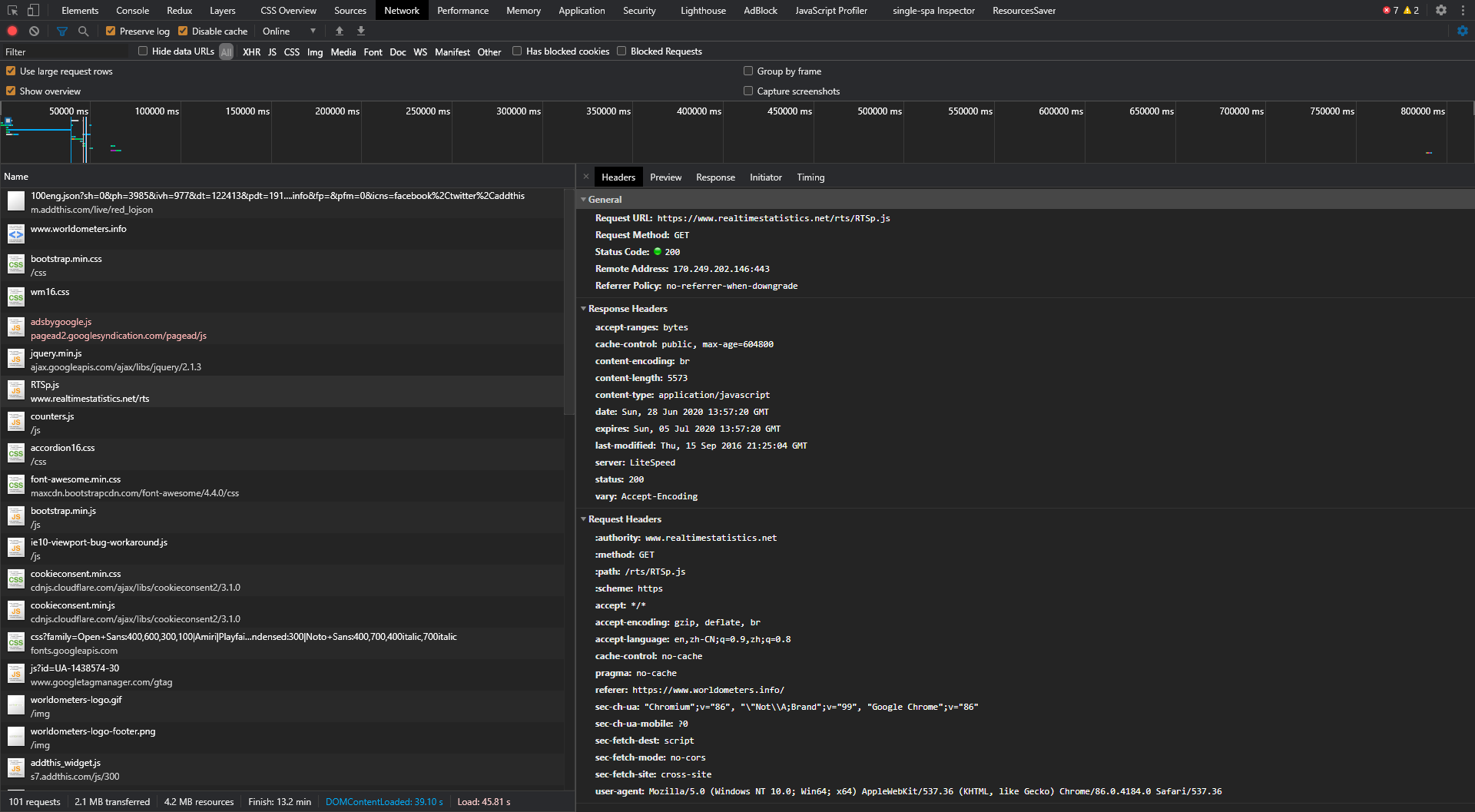The height and width of the screenshot is (812, 1475).
Task: Click into the Filter text field
Action: click(x=66, y=52)
